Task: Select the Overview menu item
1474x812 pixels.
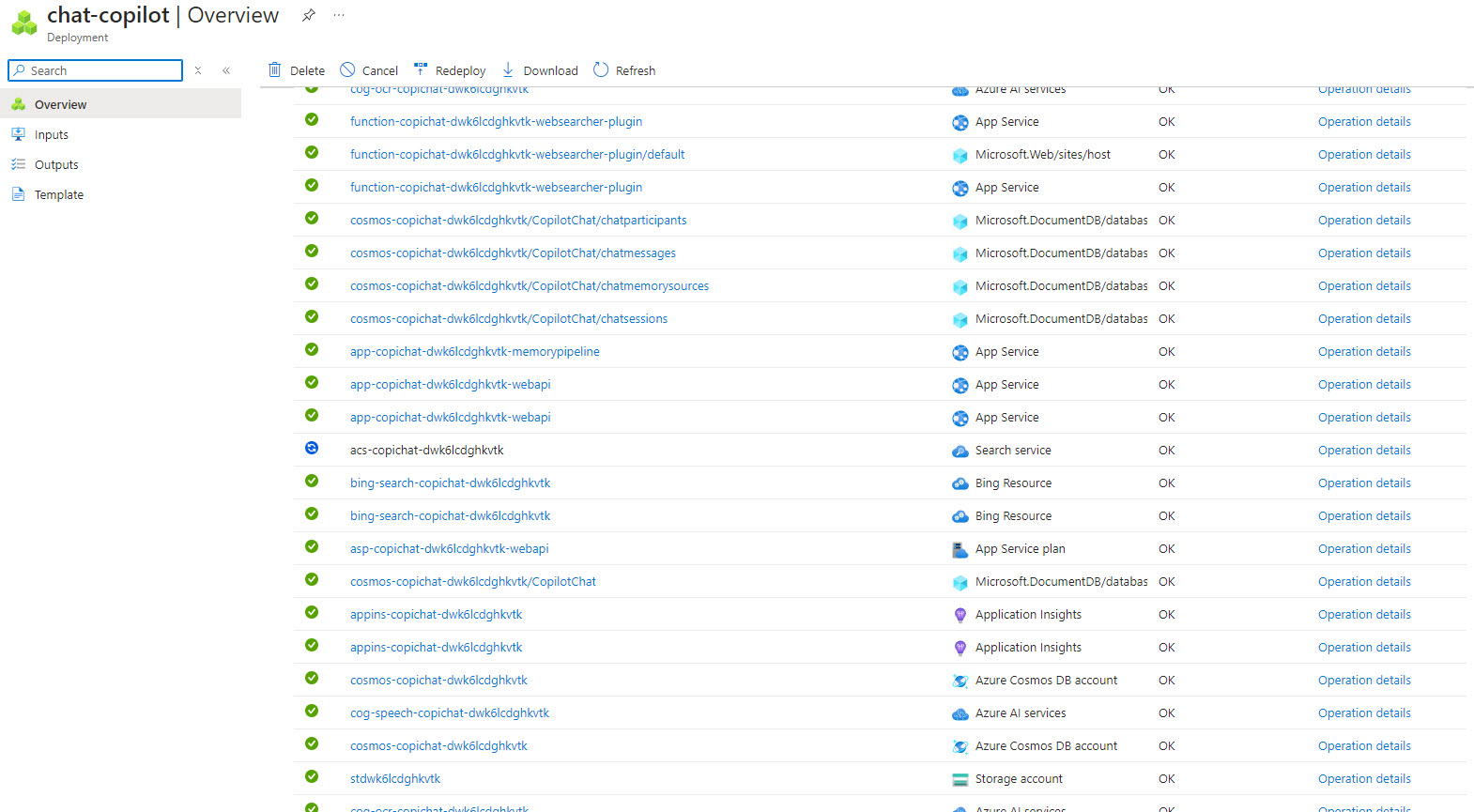Action: [120, 104]
